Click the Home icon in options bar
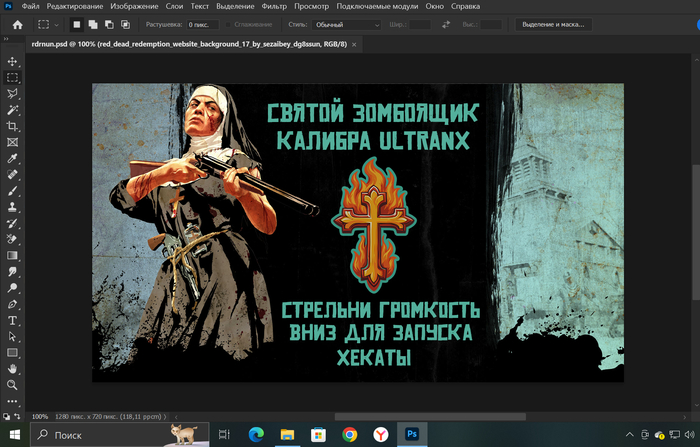 17,24
